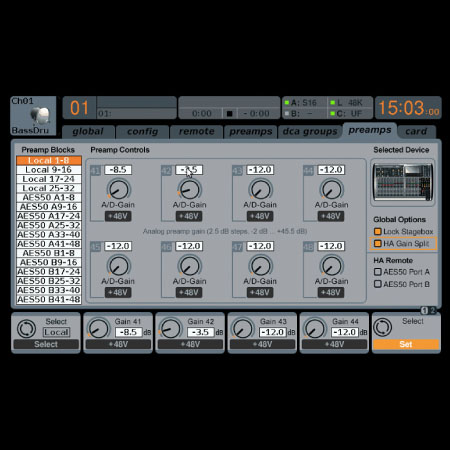
Task: Click channel 41 A/D-Gain knob
Action: click(x=118, y=189)
